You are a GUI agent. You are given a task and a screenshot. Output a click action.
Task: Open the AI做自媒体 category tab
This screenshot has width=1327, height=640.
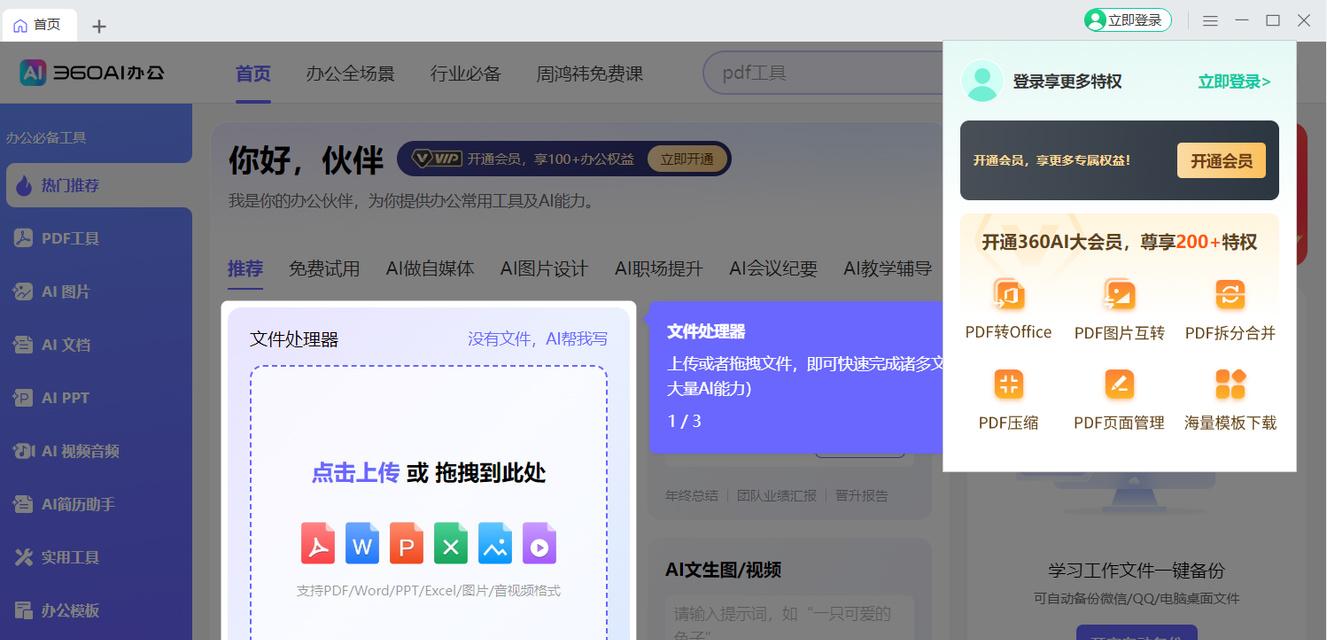pos(430,268)
